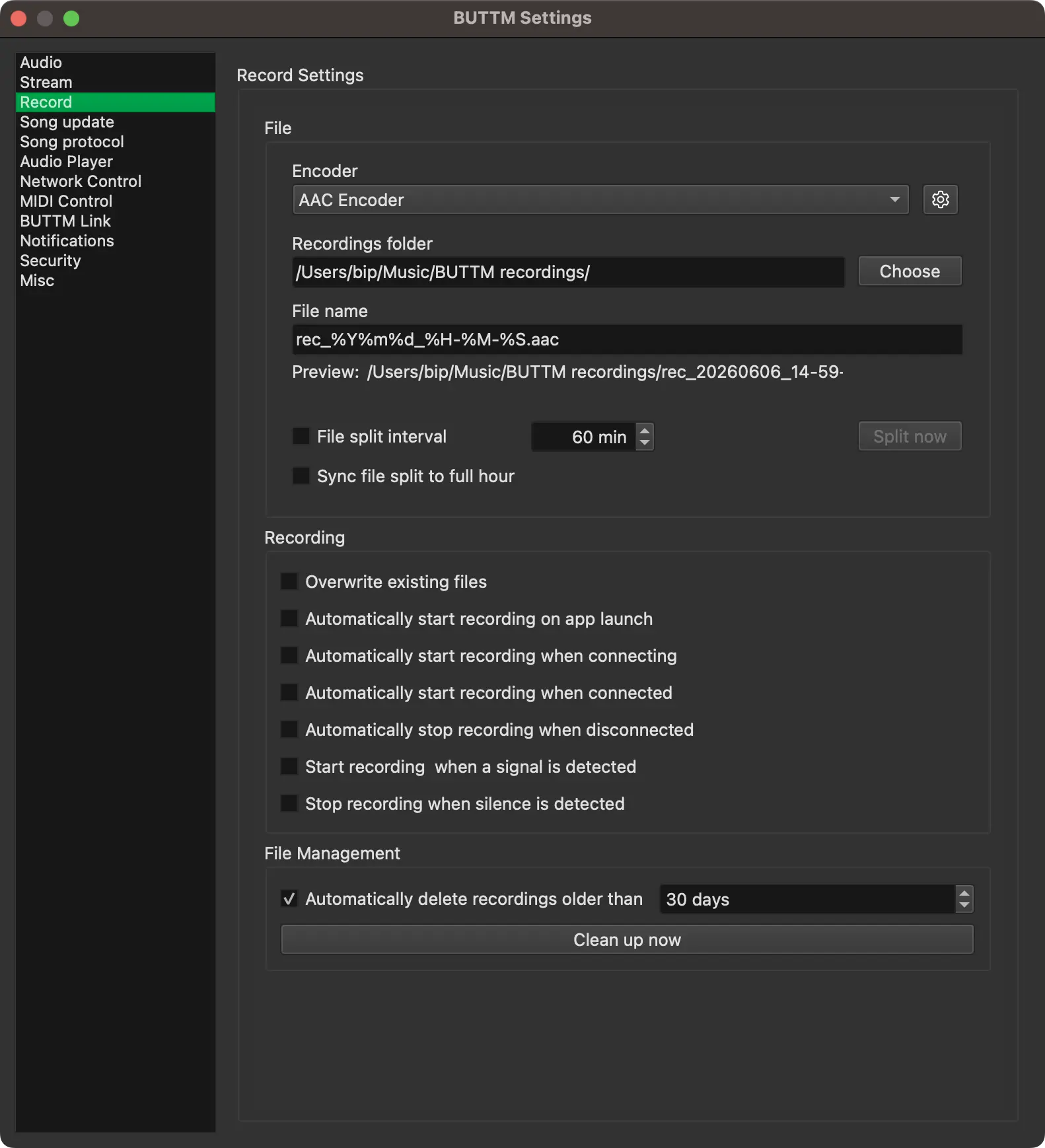
Task: Open Audio settings section
Action: [116, 63]
